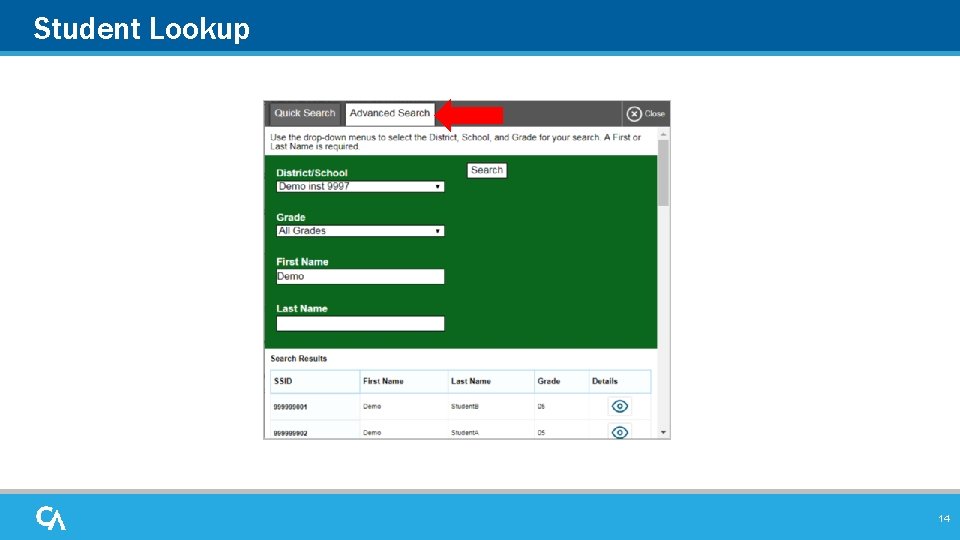Open the Advanced Search tab
This screenshot has width=960, height=540.
(x=390, y=113)
